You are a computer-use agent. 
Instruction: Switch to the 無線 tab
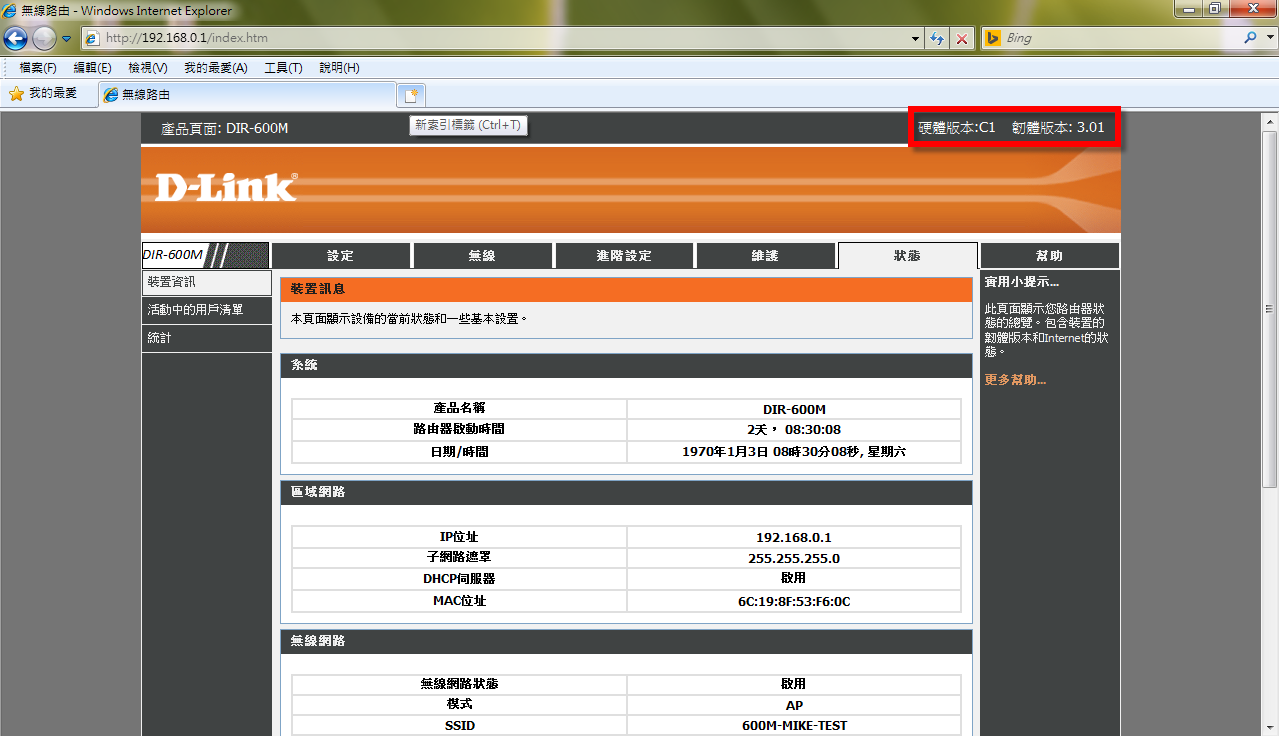(482, 256)
